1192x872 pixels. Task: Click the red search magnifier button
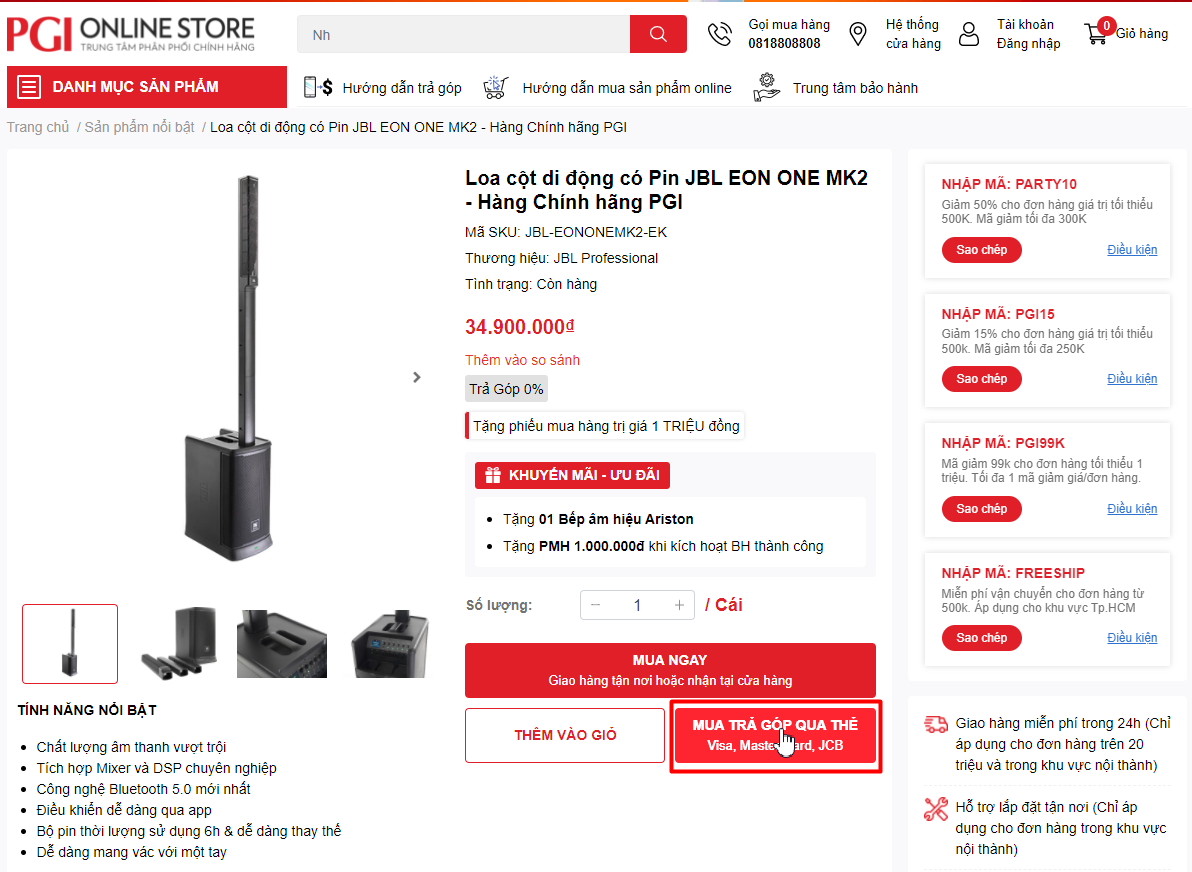tap(658, 34)
